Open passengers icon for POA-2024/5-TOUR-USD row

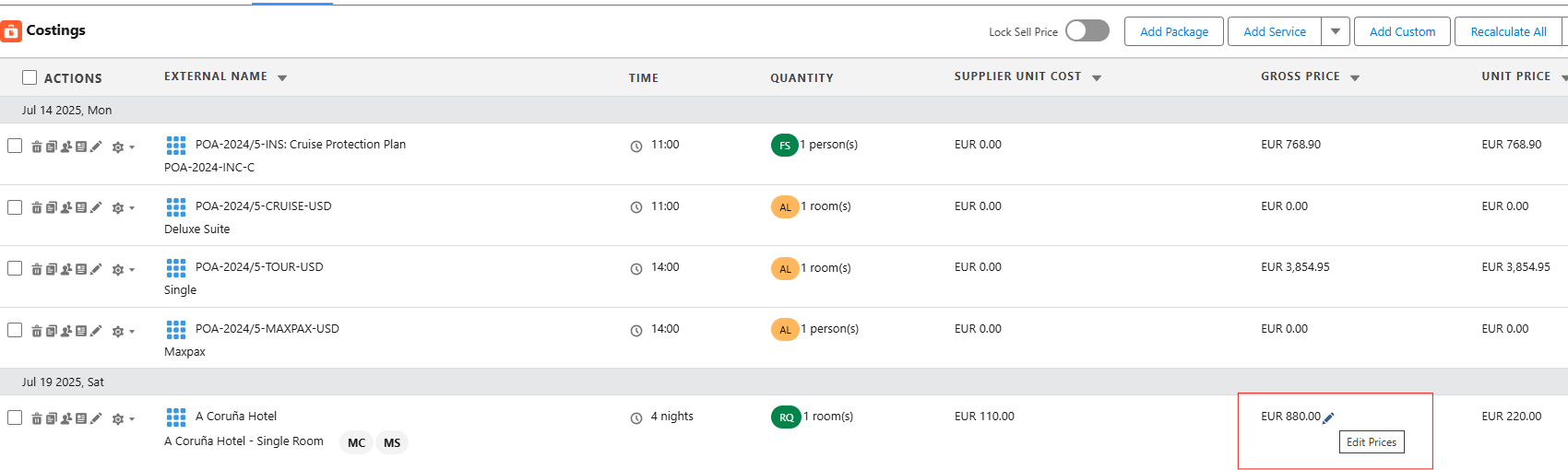coord(66,269)
